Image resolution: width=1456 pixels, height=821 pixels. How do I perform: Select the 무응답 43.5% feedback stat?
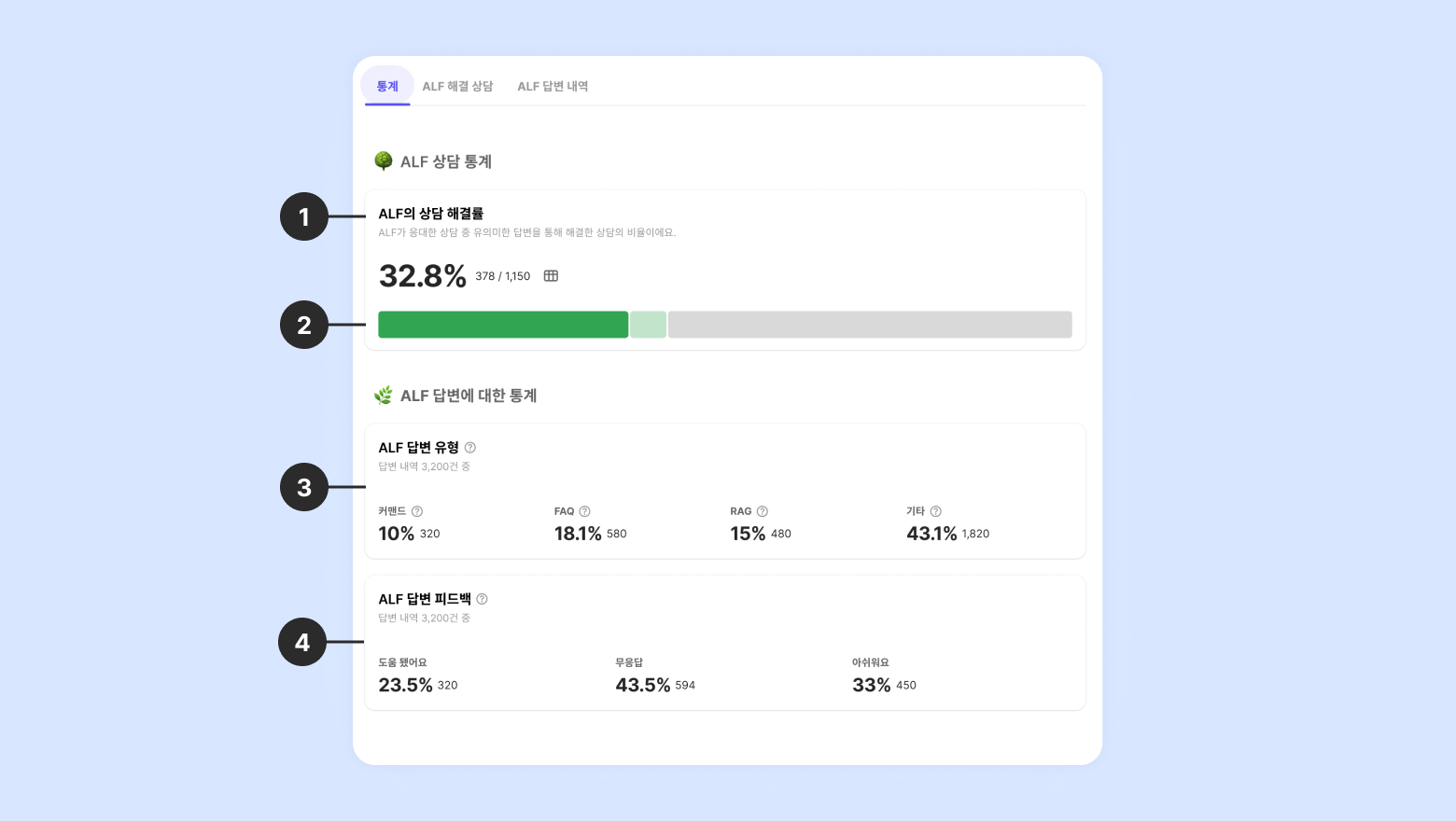click(643, 685)
